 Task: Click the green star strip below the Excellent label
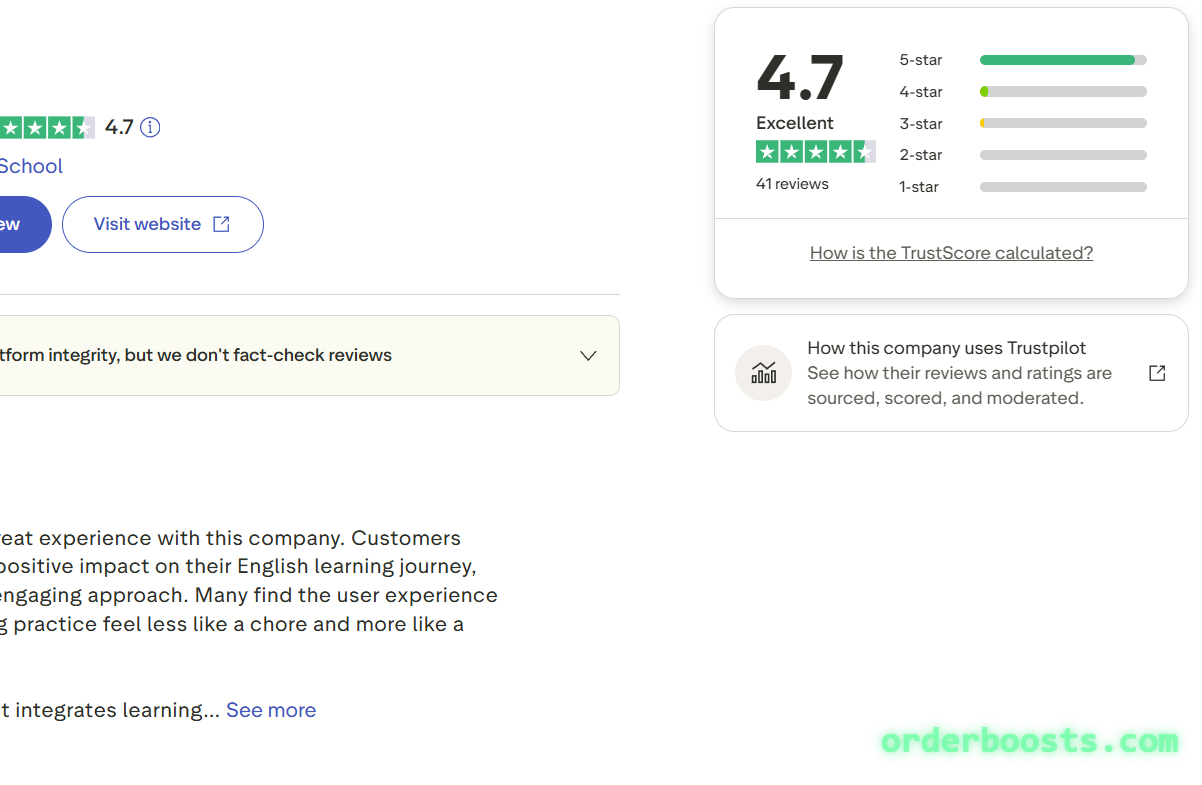point(816,151)
